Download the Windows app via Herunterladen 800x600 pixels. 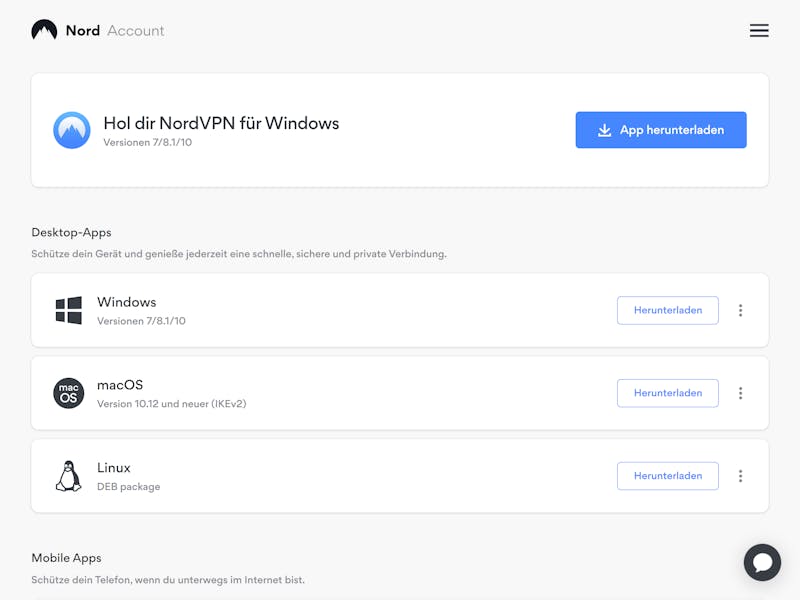(x=668, y=310)
